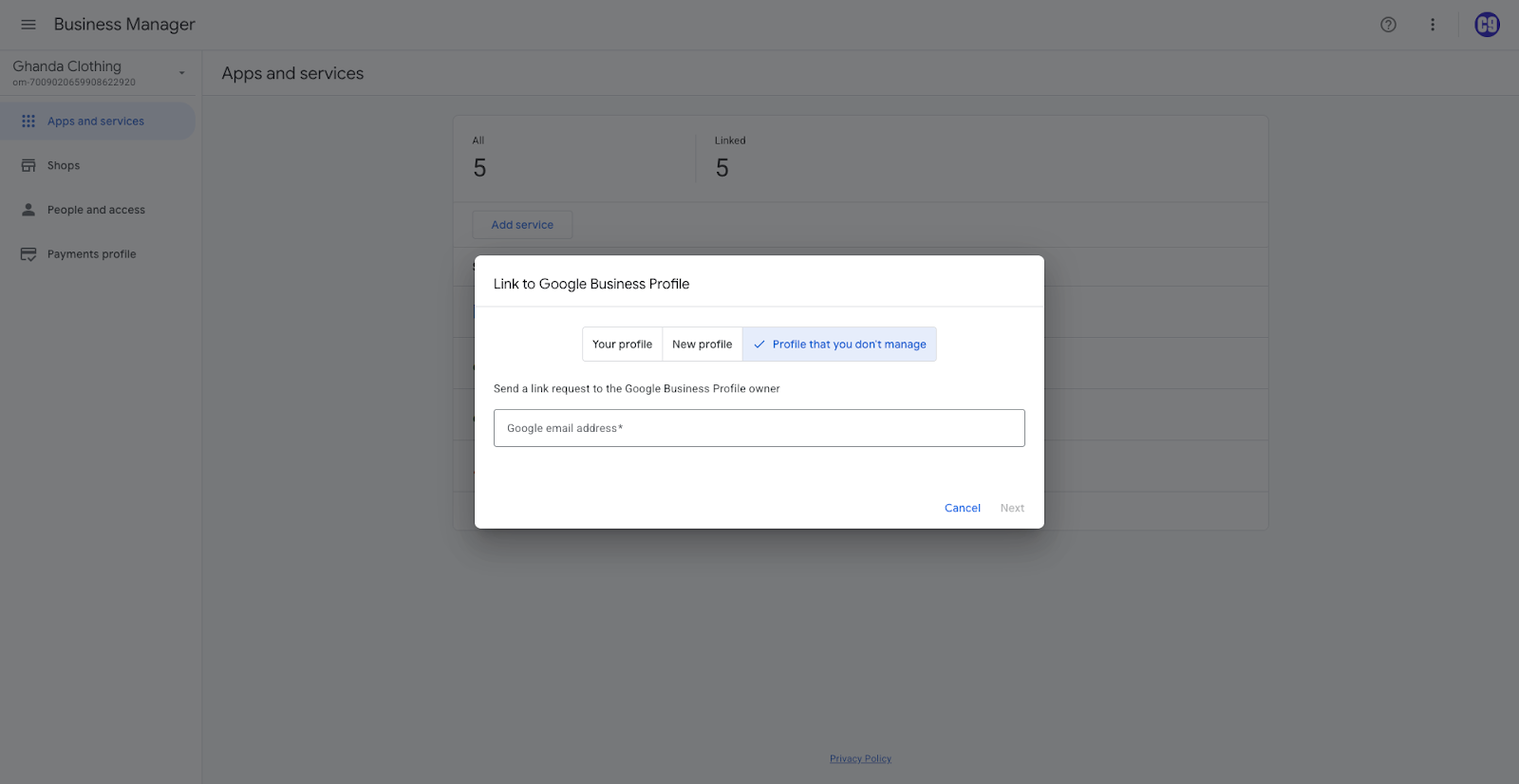
Task: Go to People and access section
Action: point(96,210)
